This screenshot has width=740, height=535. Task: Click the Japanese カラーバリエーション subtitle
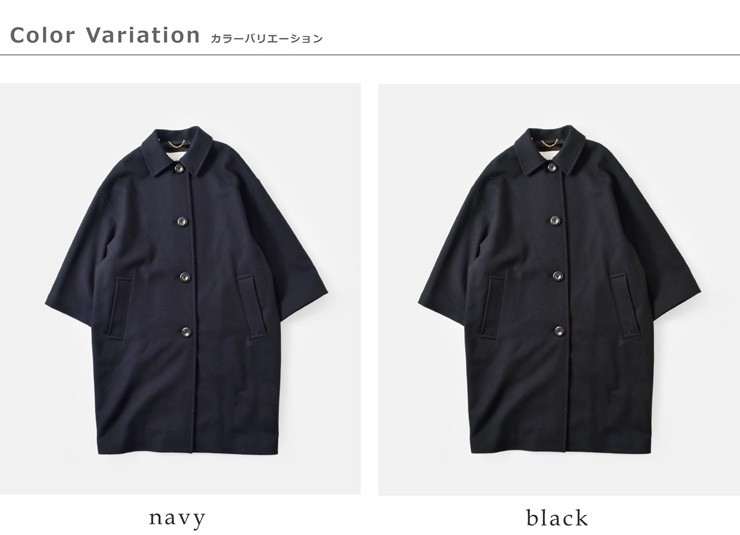pos(267,39)
